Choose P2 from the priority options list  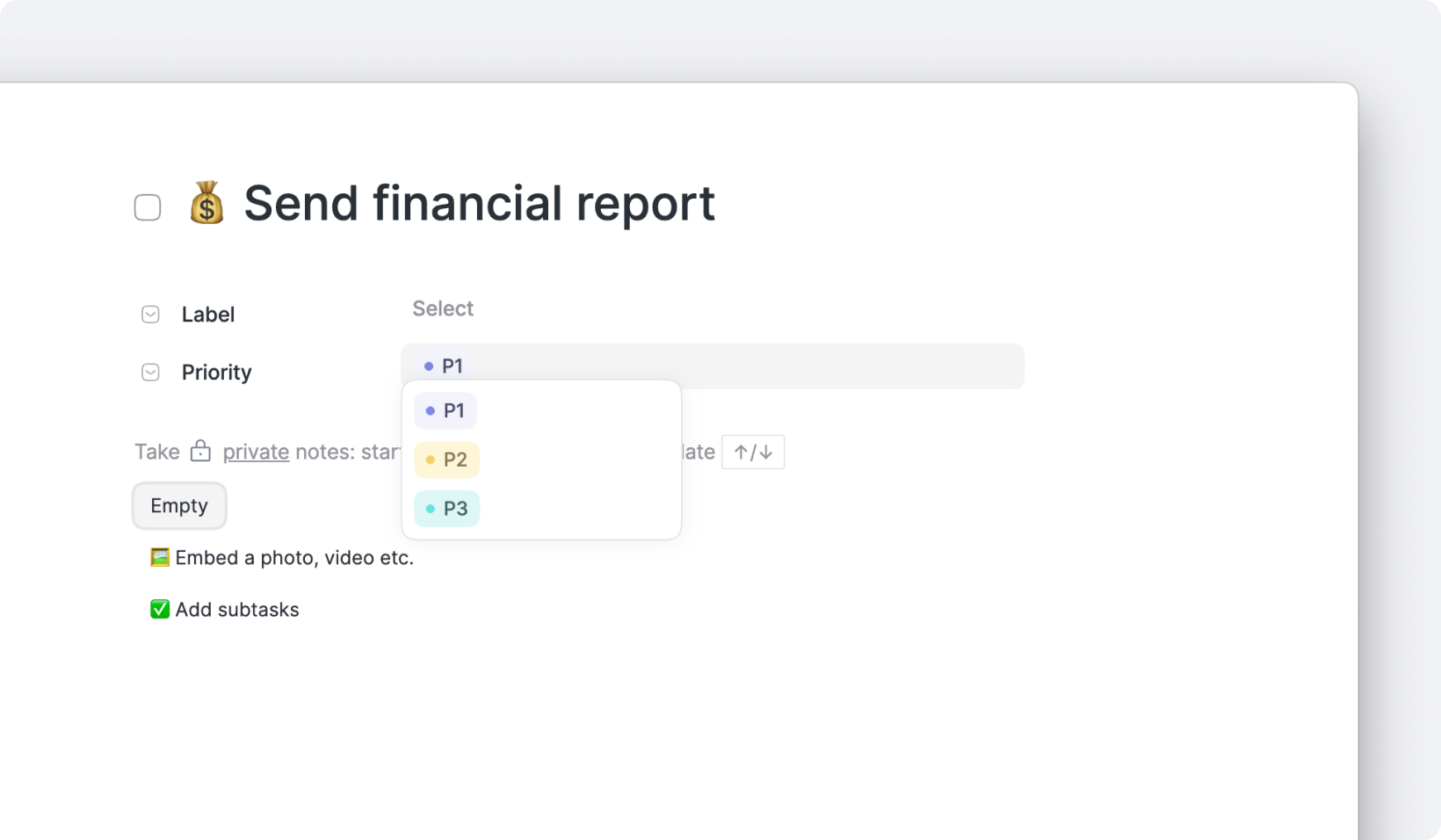pyautogui.click(x=446, y=460)
